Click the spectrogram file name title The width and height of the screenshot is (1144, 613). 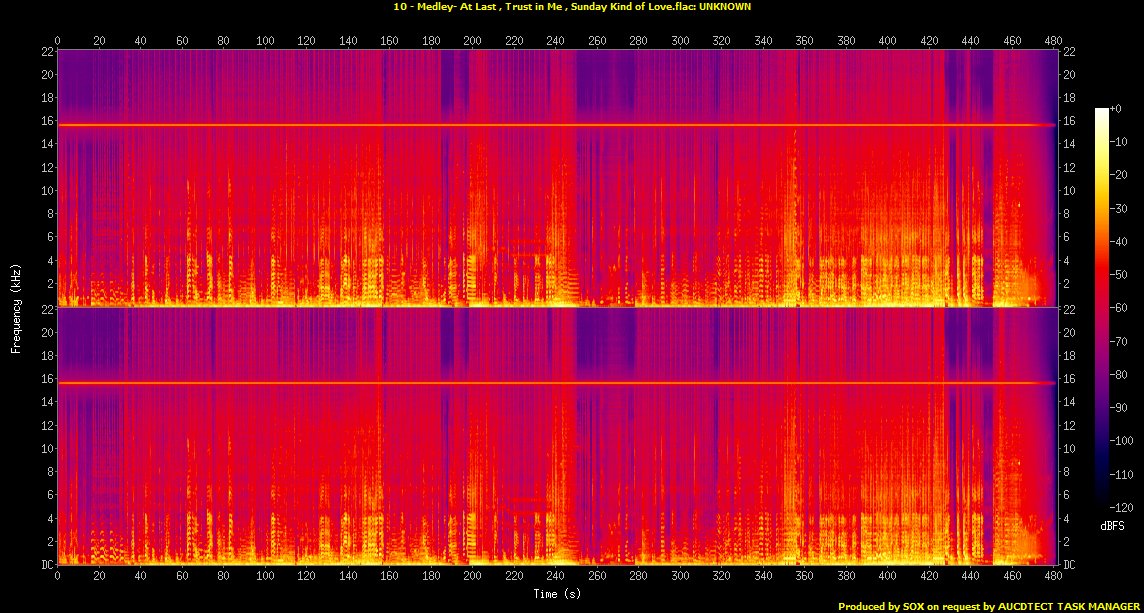(573, 7)
